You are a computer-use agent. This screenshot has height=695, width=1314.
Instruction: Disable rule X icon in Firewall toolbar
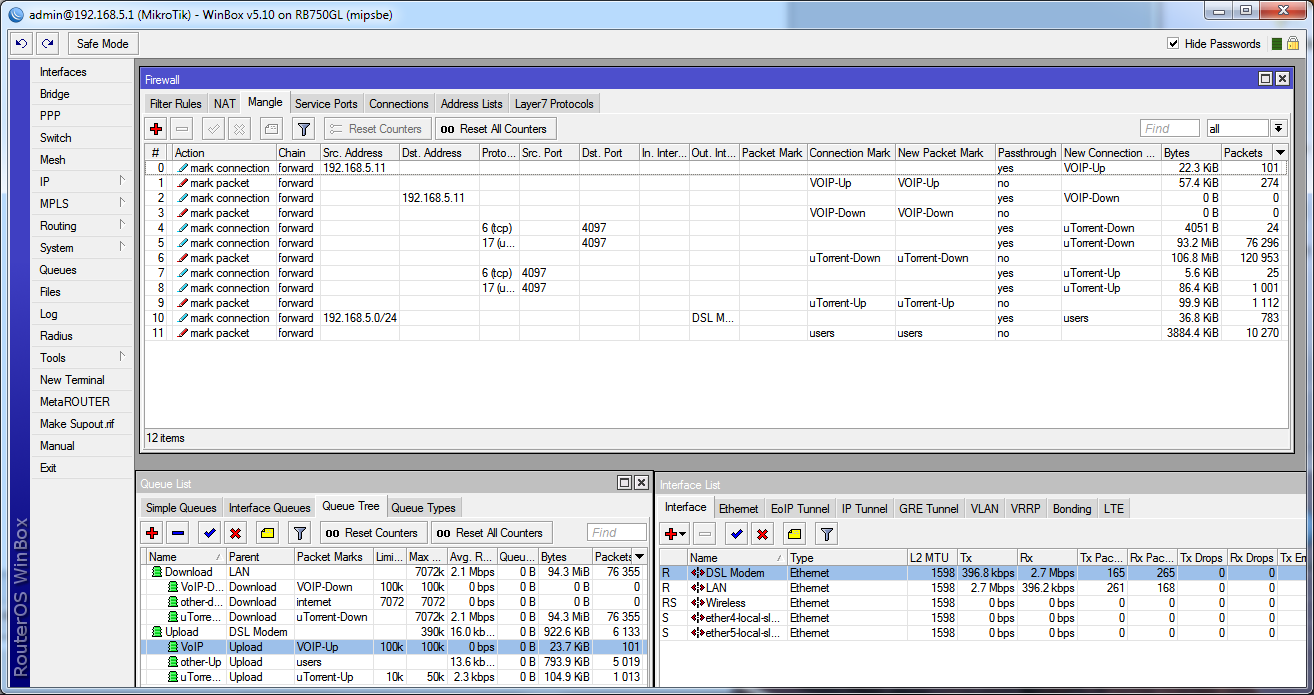point(238,129)
